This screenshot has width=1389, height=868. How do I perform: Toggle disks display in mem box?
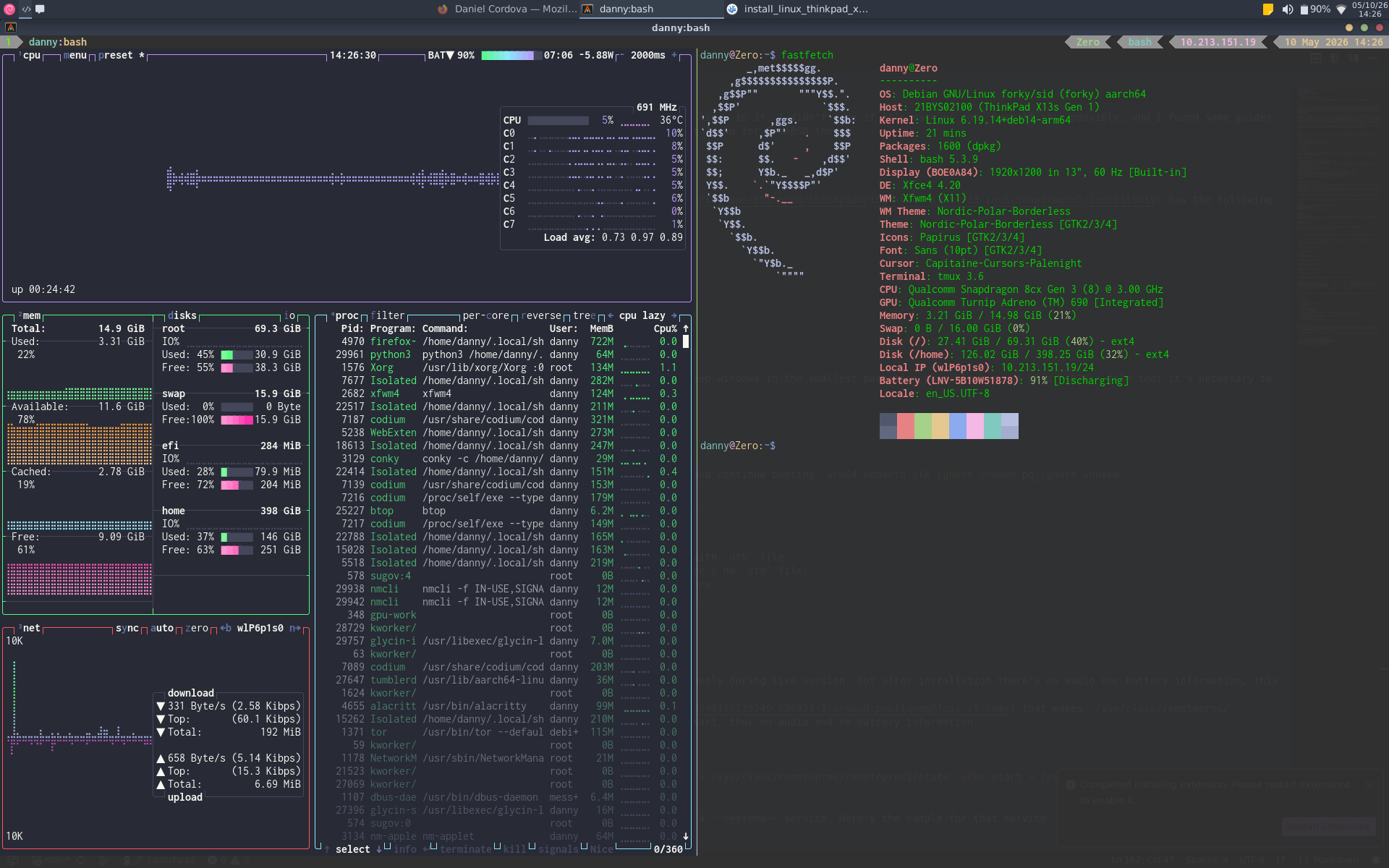click(182, 315)
